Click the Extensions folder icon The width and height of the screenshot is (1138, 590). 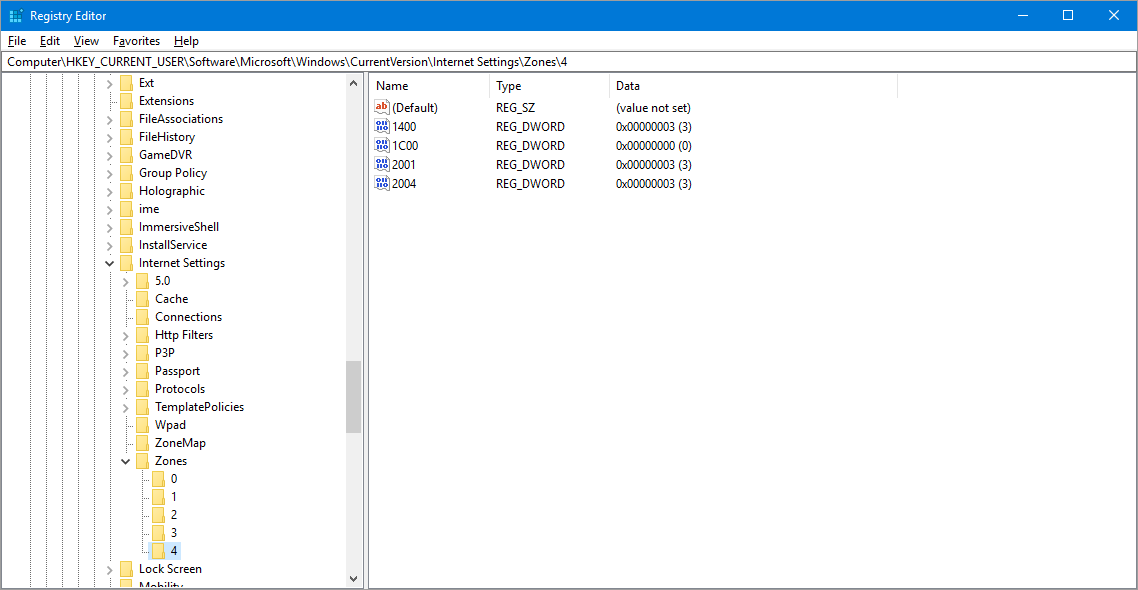tap(126, 101)
